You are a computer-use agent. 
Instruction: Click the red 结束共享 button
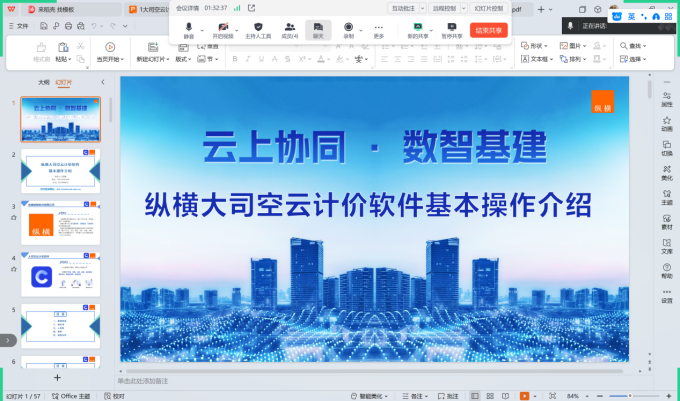tap(489, 31)
